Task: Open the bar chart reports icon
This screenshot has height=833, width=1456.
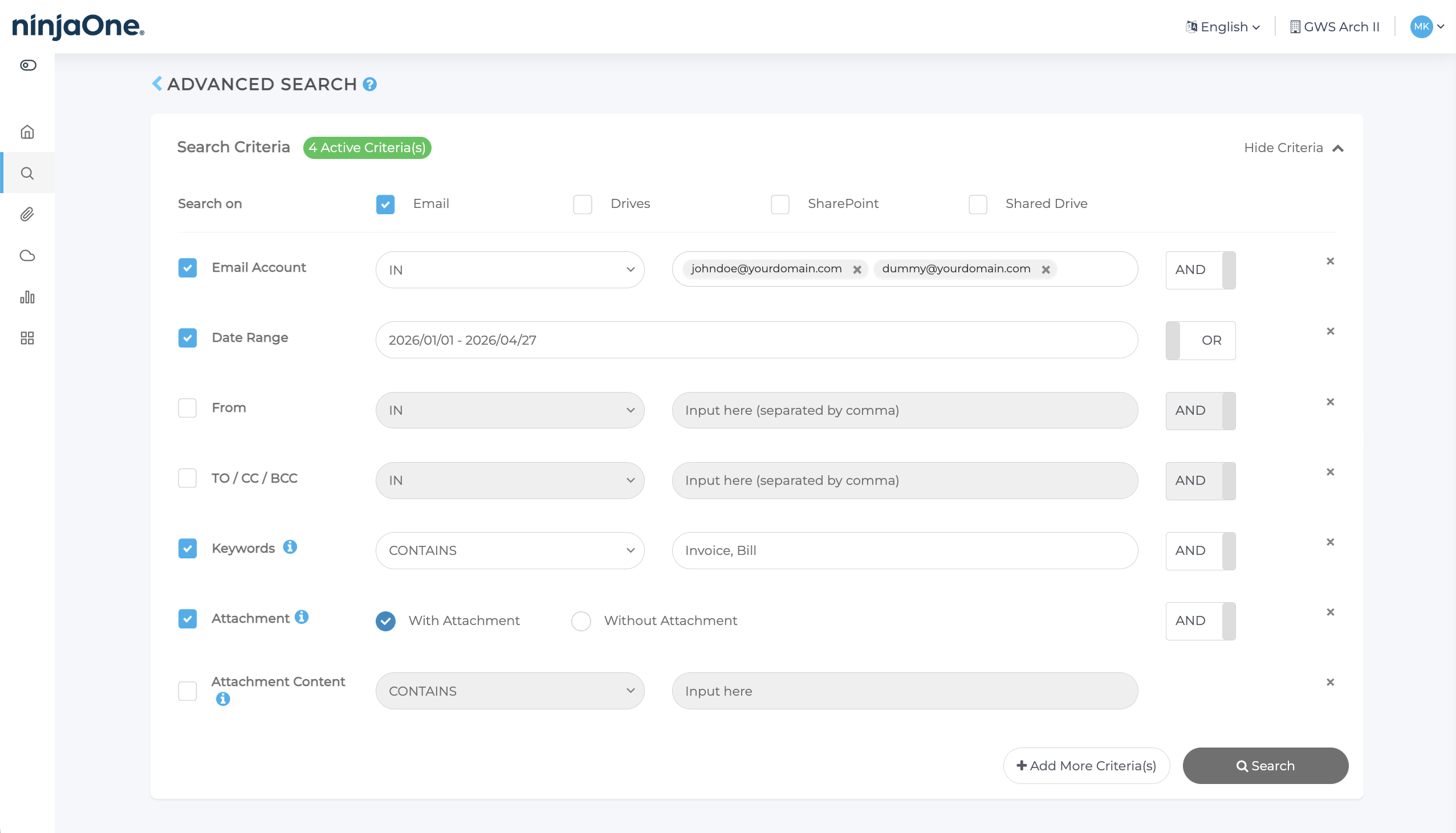Action: (27, 297)
